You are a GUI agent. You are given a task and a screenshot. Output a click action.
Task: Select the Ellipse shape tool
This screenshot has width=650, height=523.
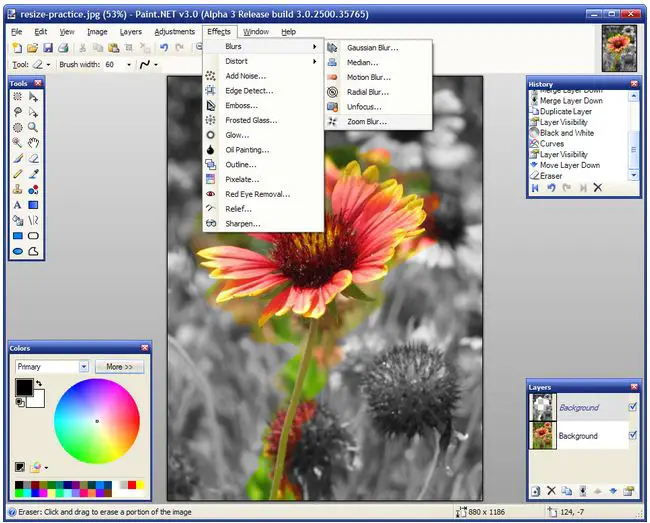click(17, 251)
